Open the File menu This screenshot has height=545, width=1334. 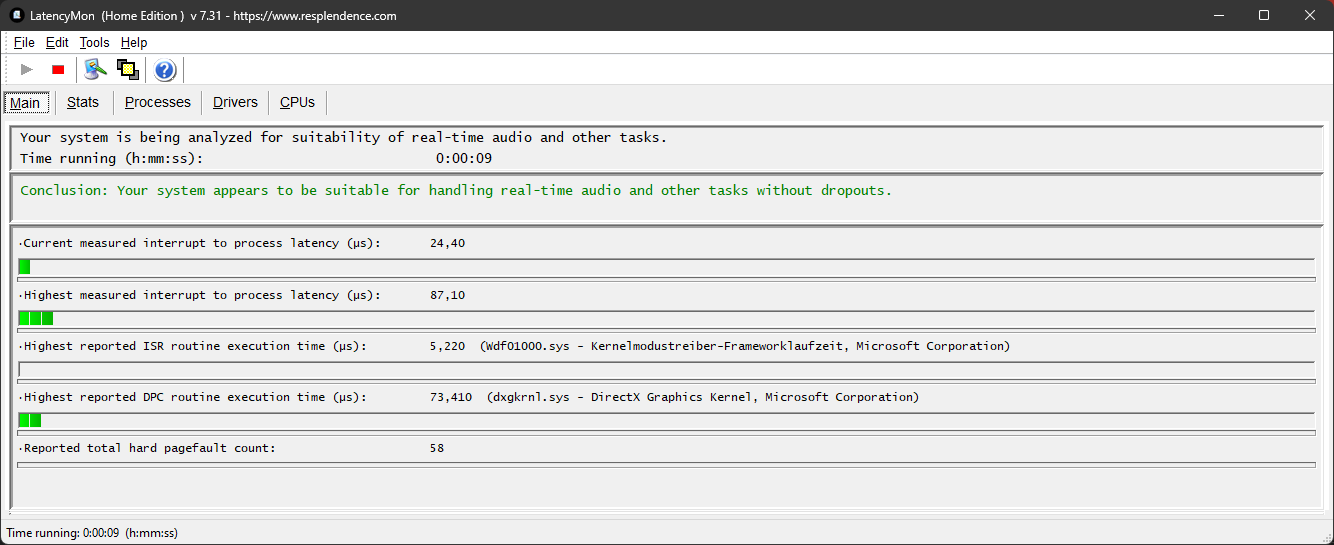[24, 42]
